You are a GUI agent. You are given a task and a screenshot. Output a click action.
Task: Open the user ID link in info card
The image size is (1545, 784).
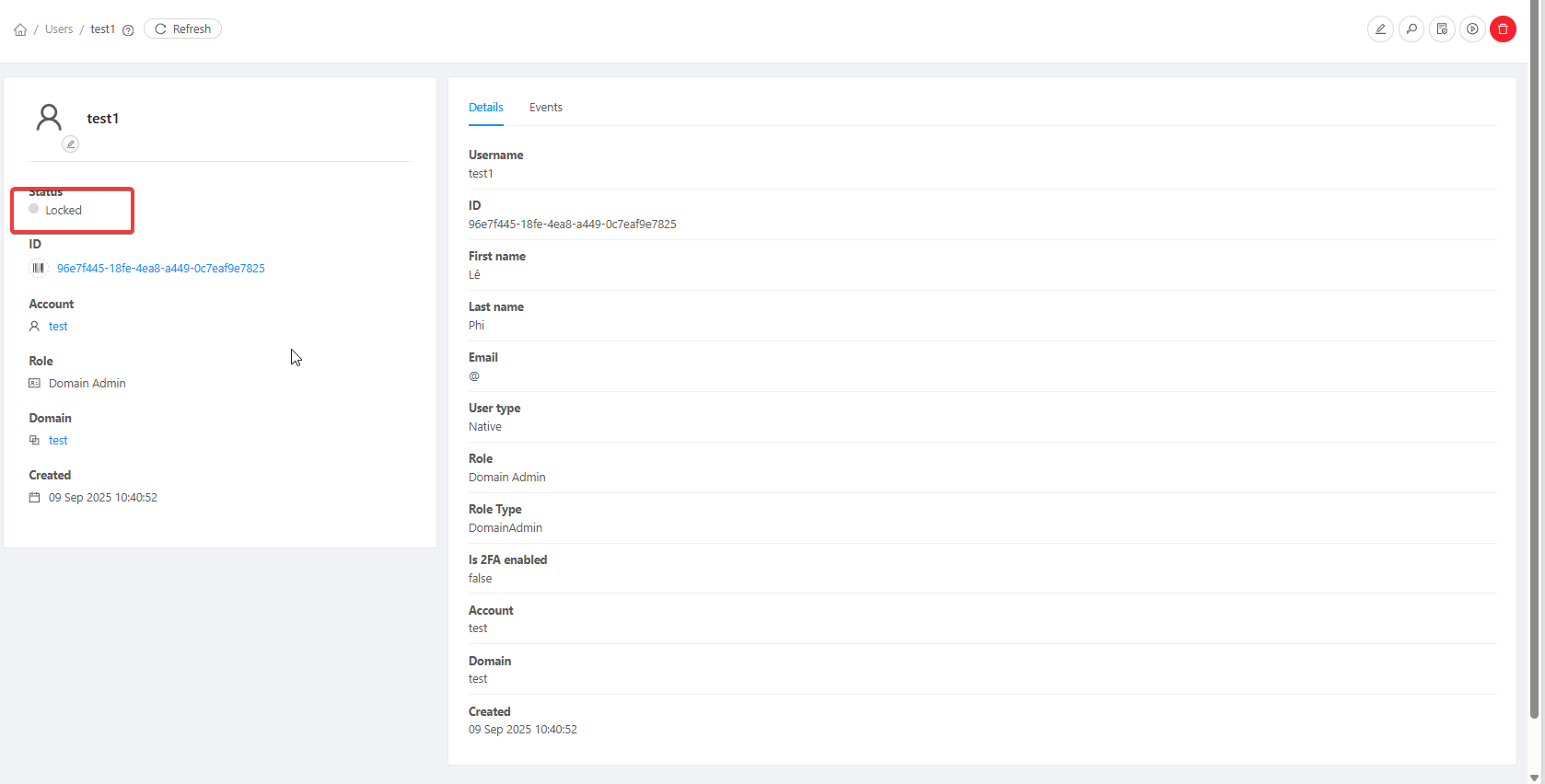point(160,269)
